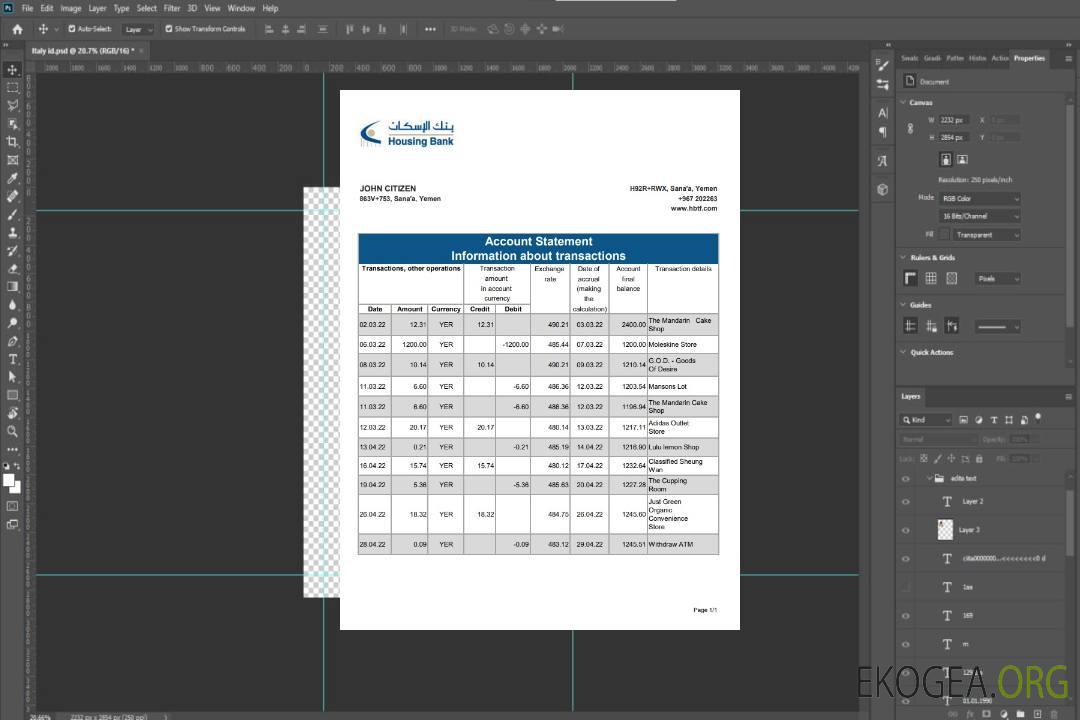
Task: Disable Show Transform Controls checkbox
Action: coord(169,29)
